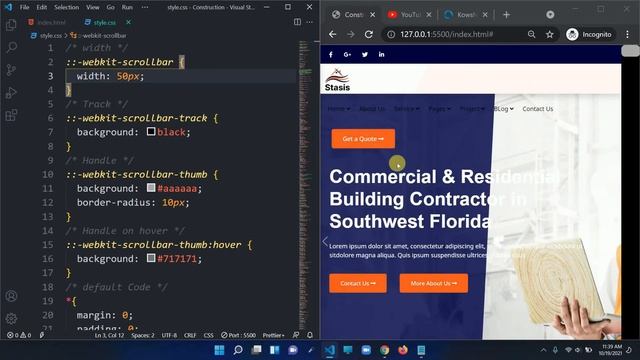Select the style.css editor tab

(100, 22)
